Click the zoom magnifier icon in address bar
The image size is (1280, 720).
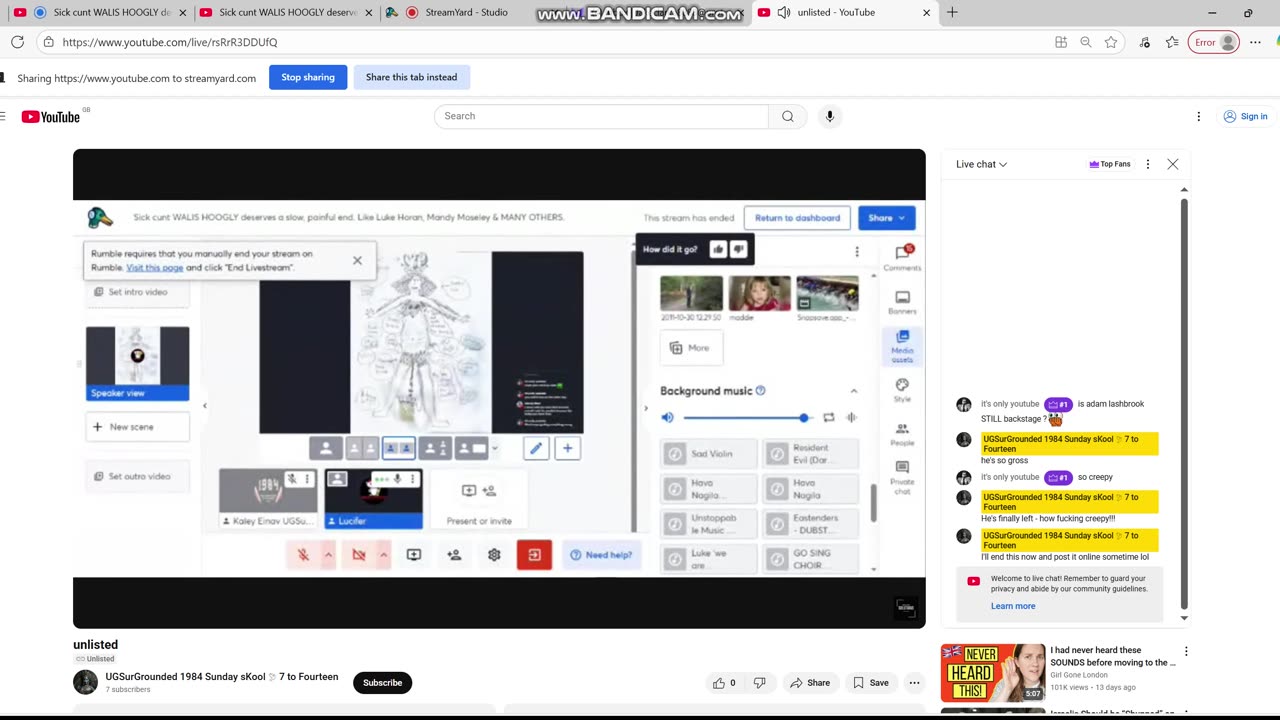[x=1086, y=42]
